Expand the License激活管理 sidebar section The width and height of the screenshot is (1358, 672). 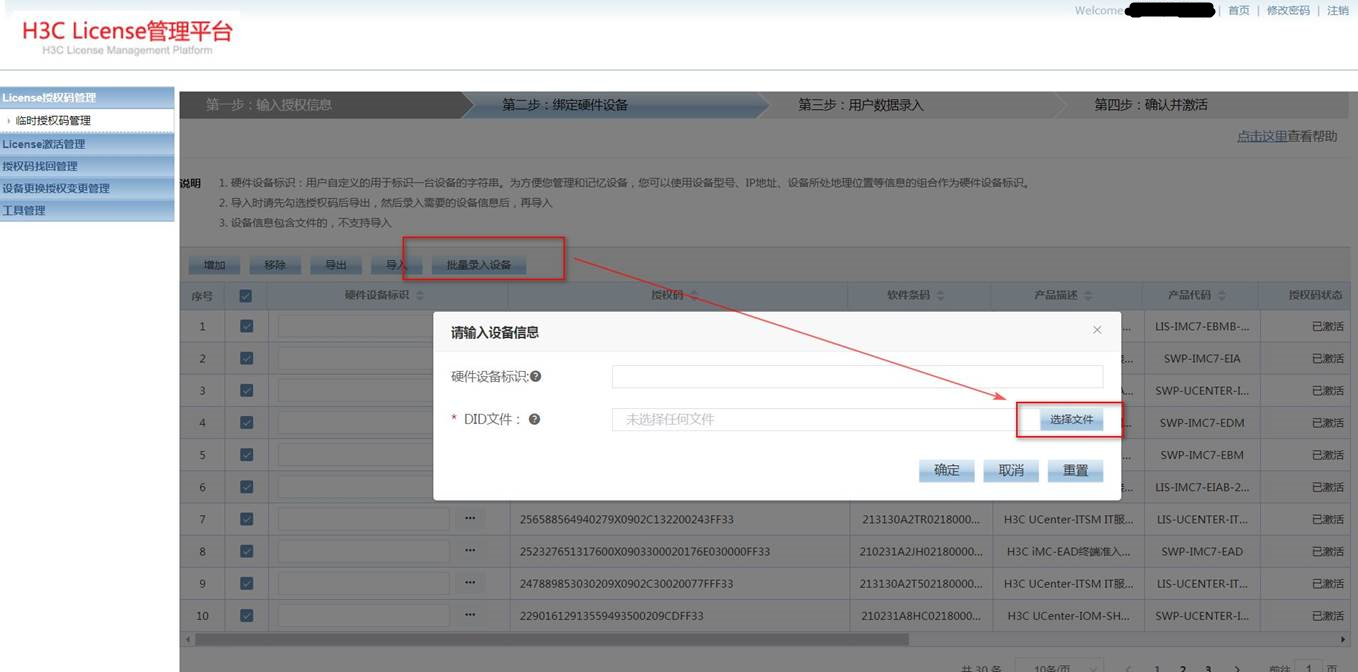(87, 144)
